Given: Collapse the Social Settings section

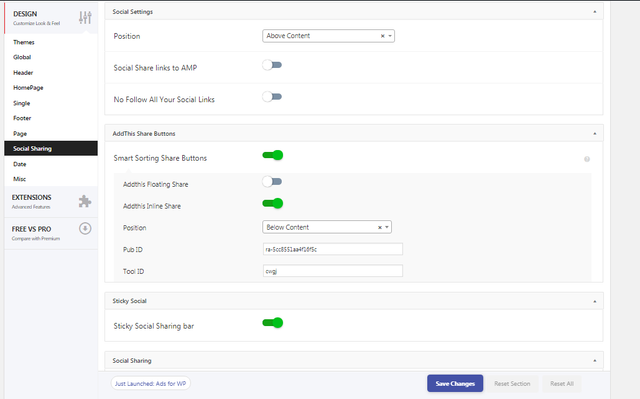Looking at the screenshot, I should click(x=595, y=12).
